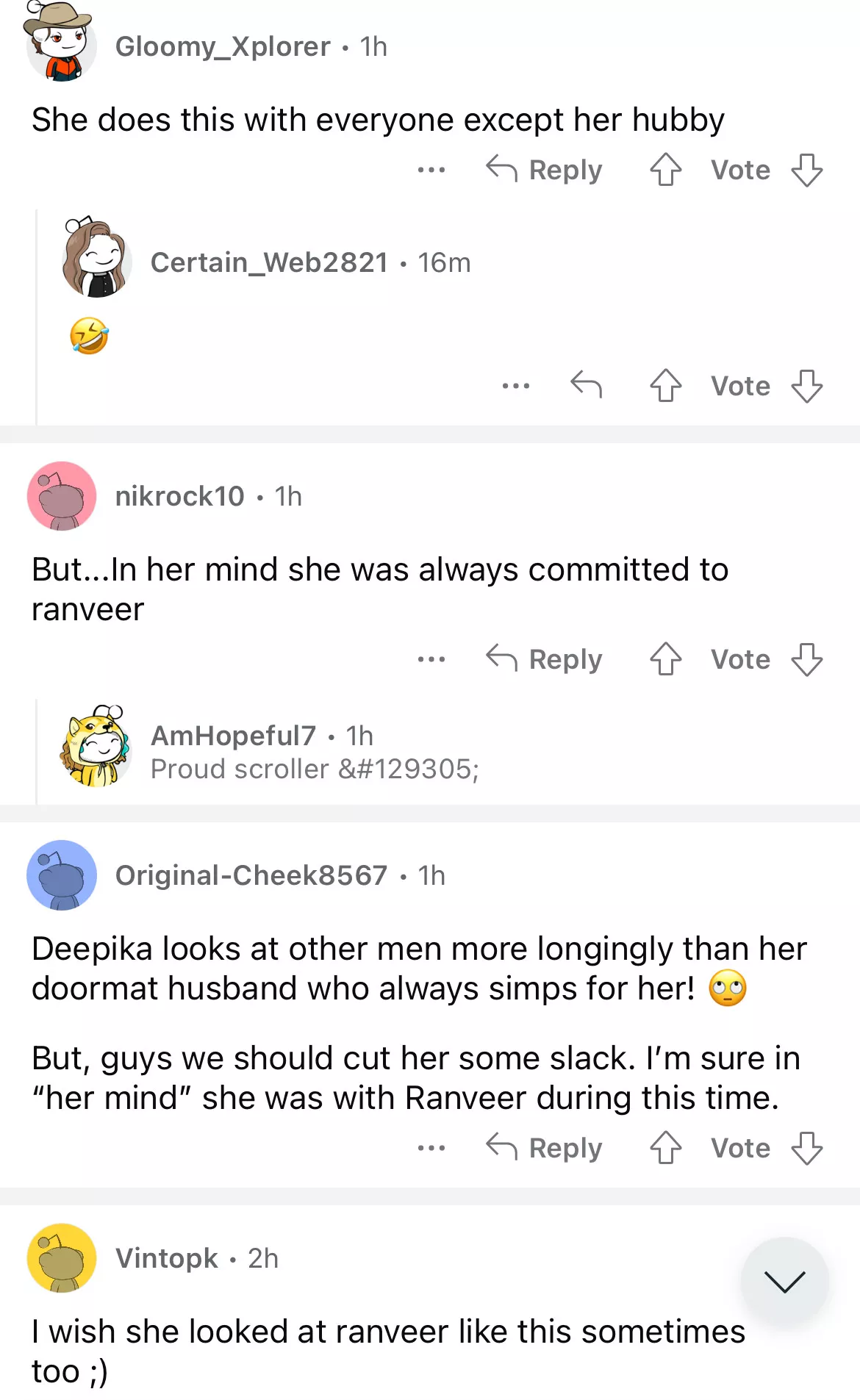The image size is (860, 1400).
Task: Upvote Gloomy_Xplorer's comment
Action: [x=665, y=170]
